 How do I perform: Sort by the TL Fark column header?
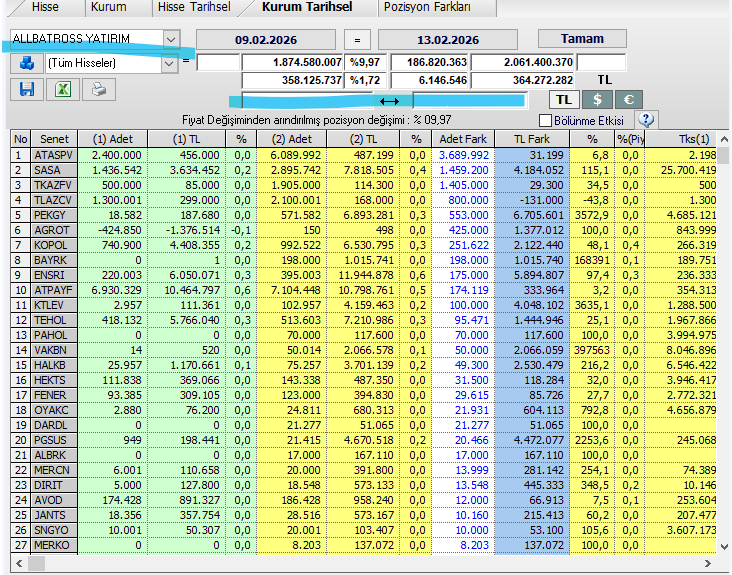pos(532,139)
